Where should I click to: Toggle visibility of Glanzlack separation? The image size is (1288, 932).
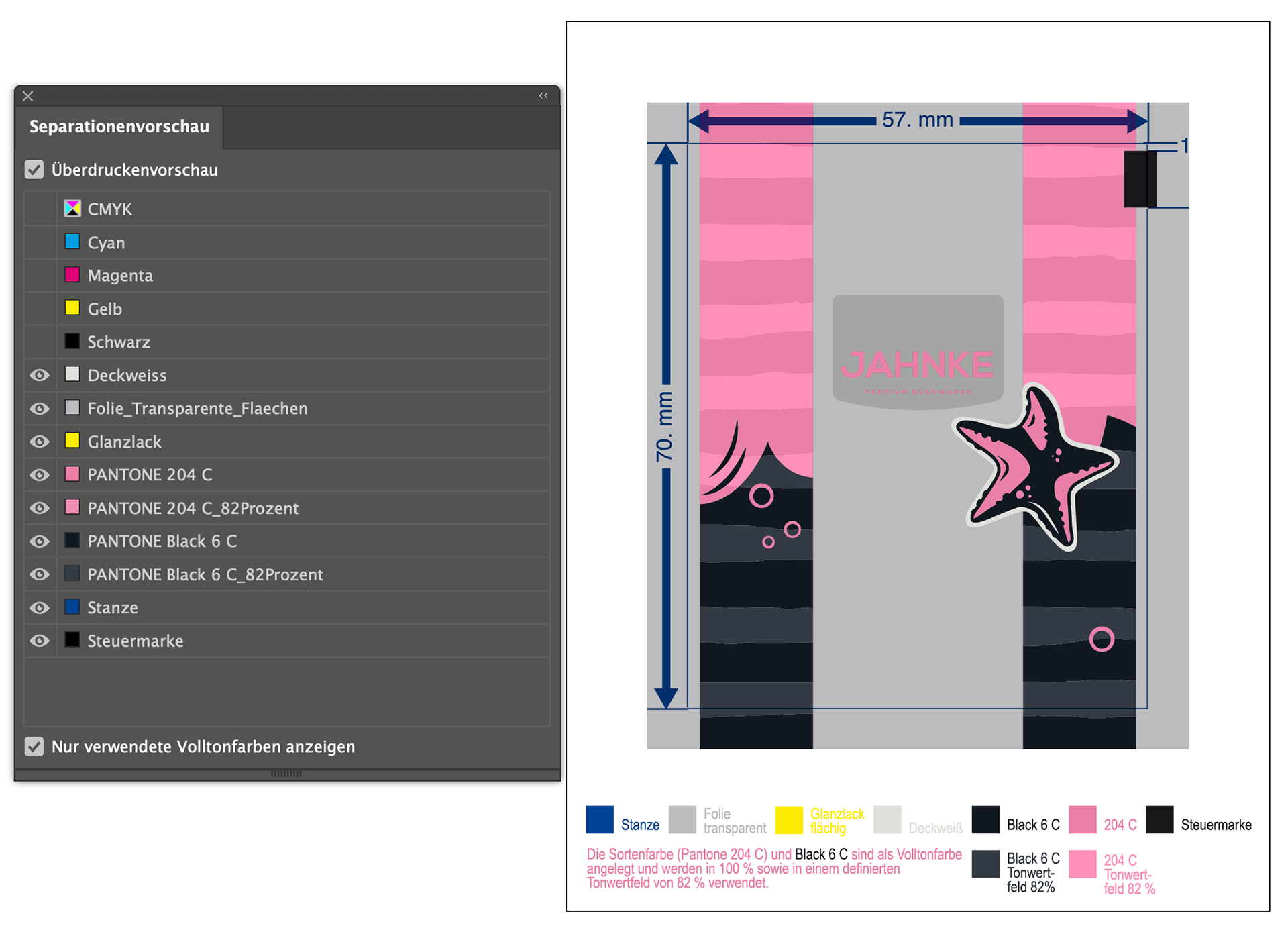click(40, 442)
